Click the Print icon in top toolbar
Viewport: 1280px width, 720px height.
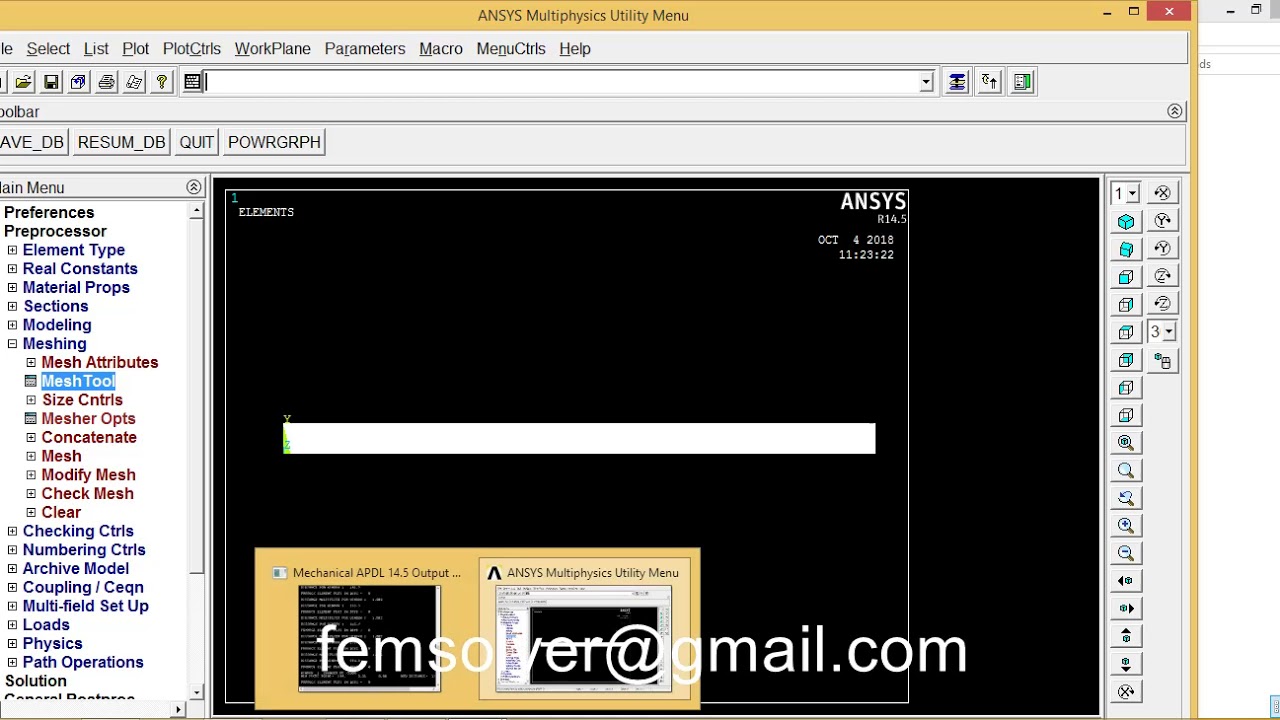tap(106, 82)
